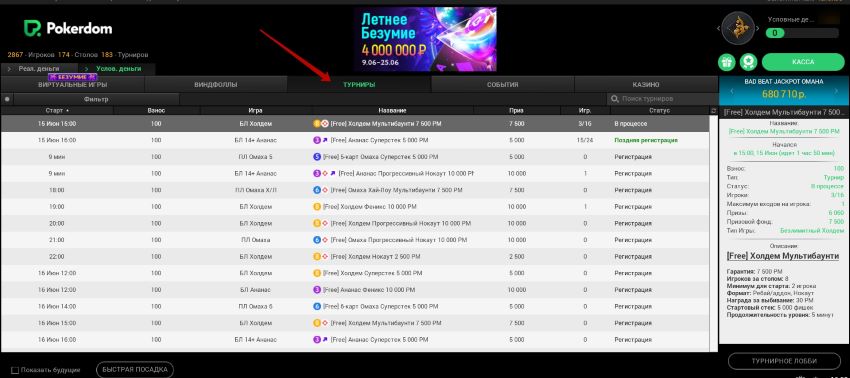
Task: Sort tournaments by Игр. column
Action: pyautogui.click(x=584, y=111)
